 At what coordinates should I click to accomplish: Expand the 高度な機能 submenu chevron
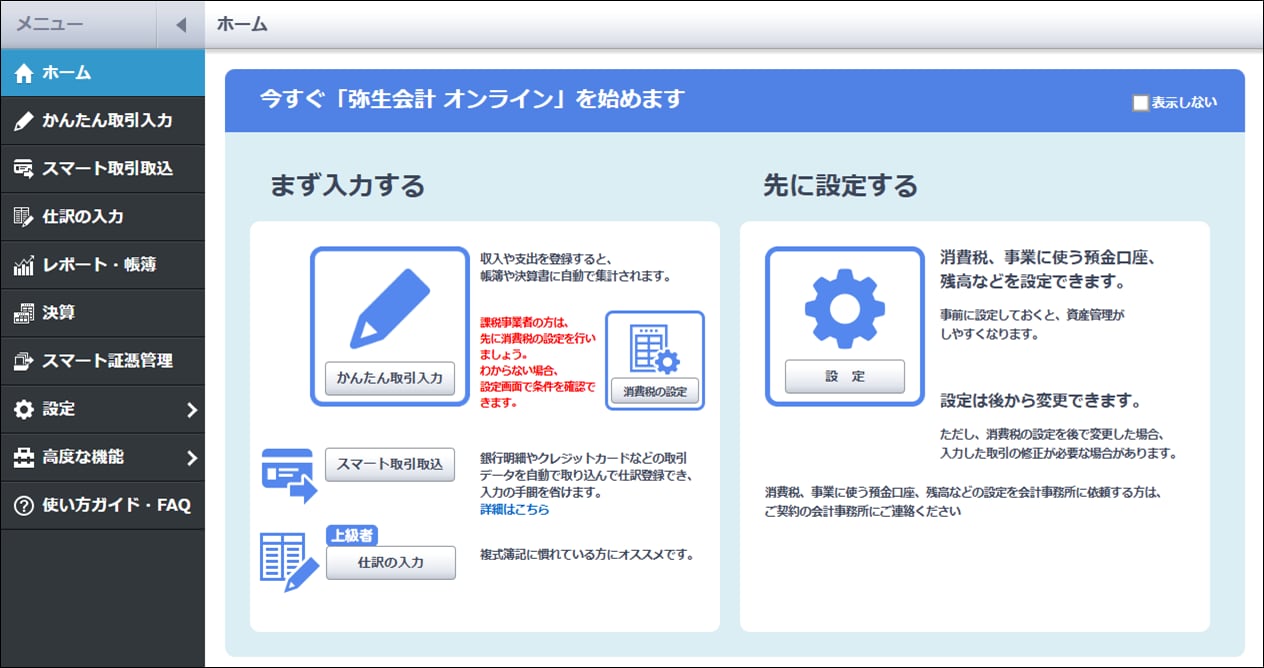pyautogui.click(x=191, y=457)
